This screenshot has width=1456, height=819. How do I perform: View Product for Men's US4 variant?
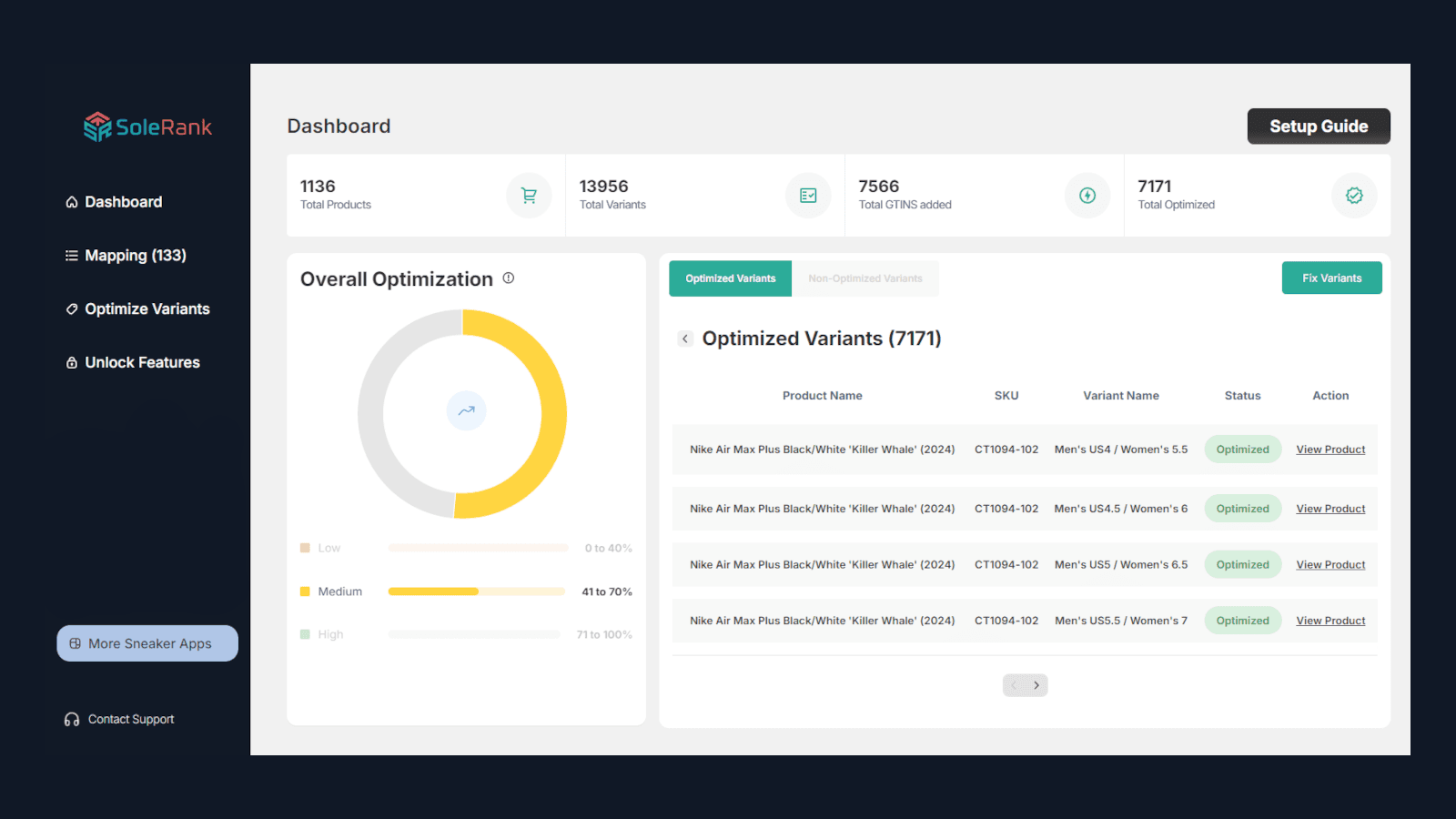click(1330, 449)
